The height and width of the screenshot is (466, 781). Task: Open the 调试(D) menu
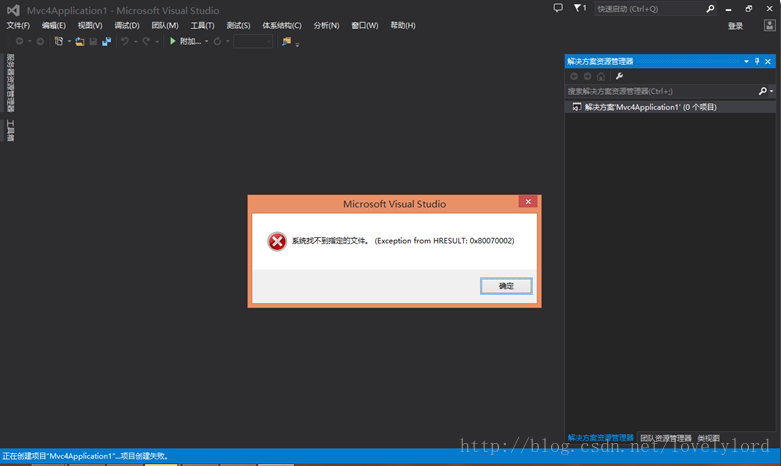[127, 25]
